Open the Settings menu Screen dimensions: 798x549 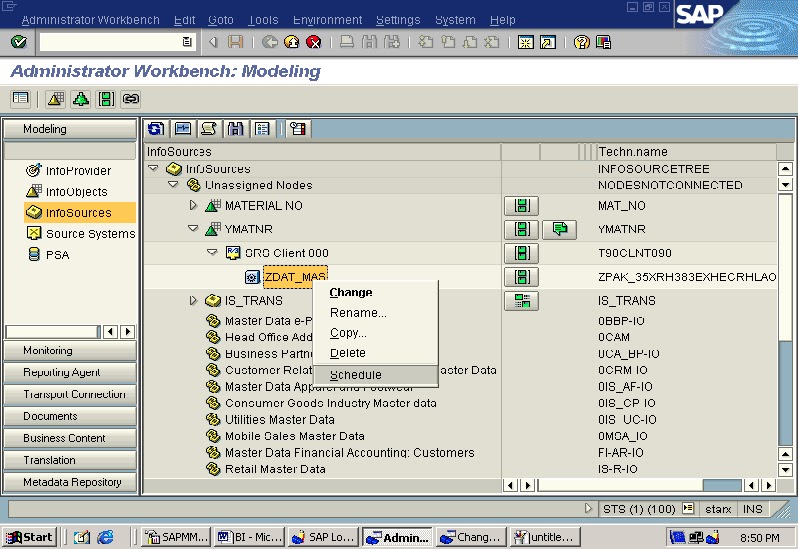point(398,20)
